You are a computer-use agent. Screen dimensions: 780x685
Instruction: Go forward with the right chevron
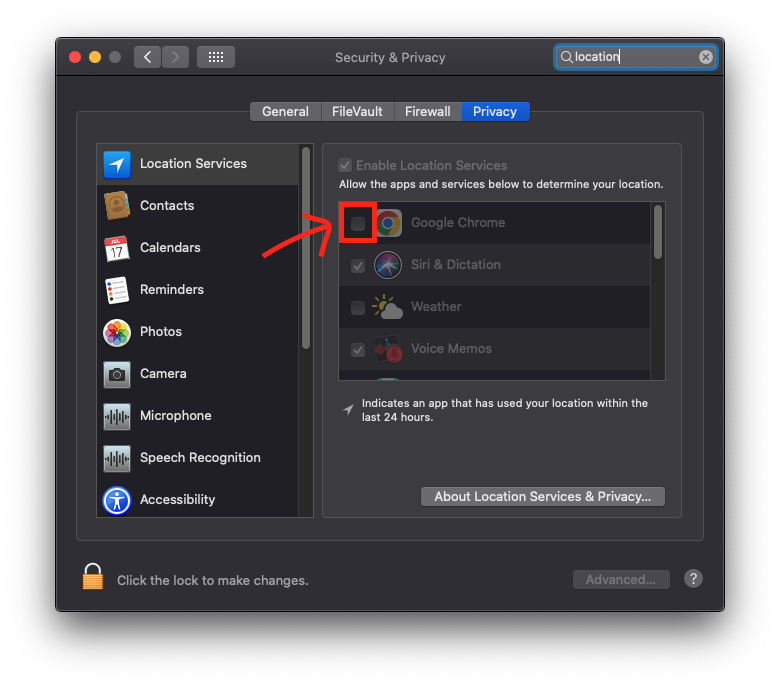click(x=175, y=57)
